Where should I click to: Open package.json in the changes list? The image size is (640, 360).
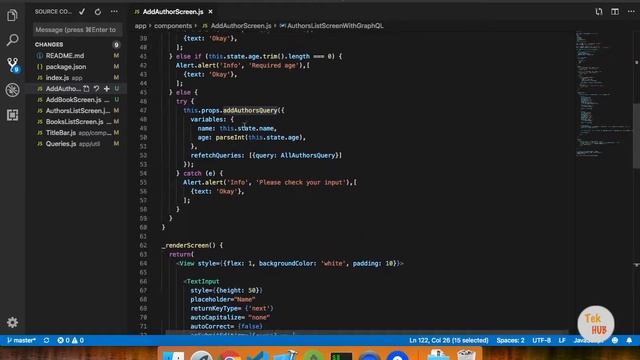click(66, 67)
